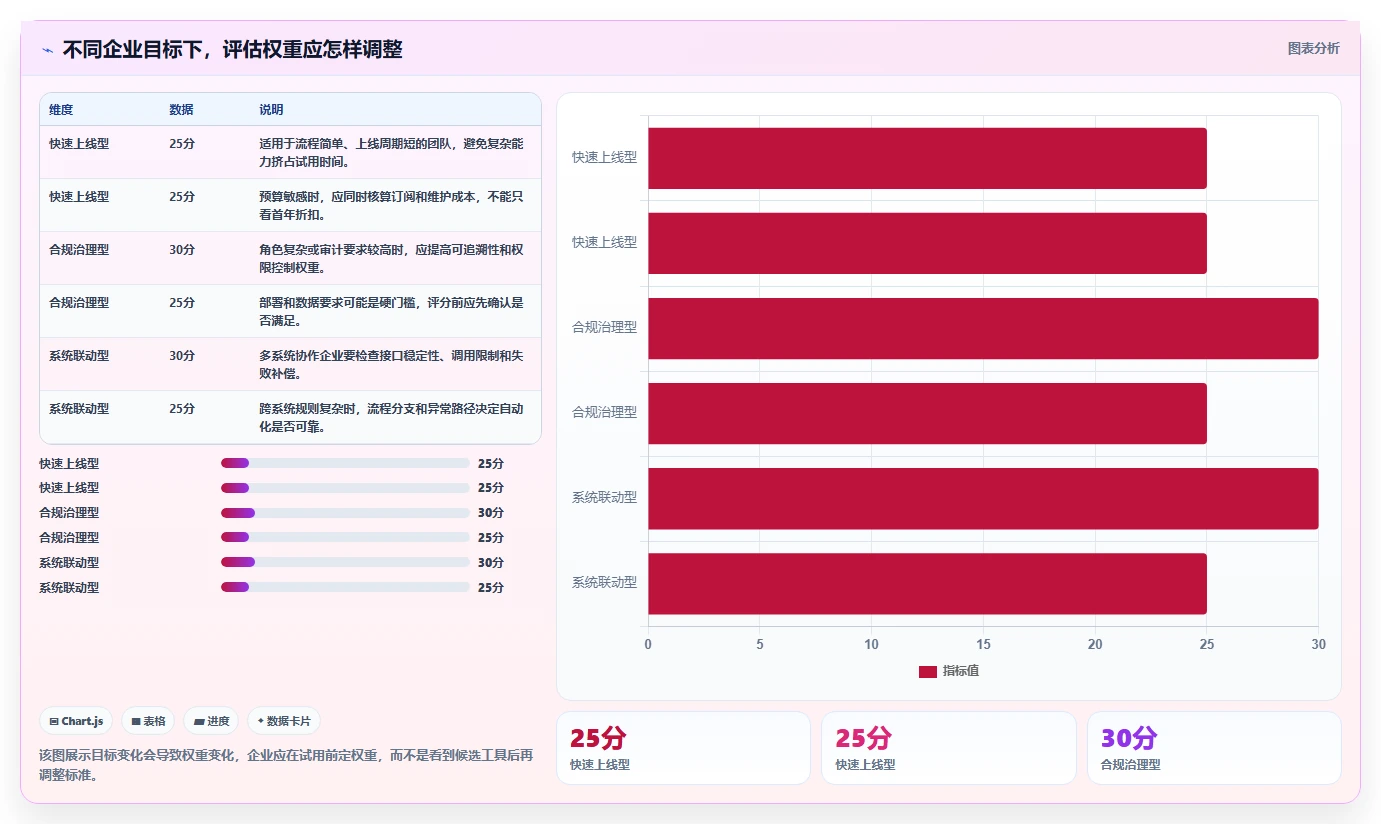The height and width of the screenshot is (824, 1381).
Task: Click the 系统联动型 chart bar reaching 25
Action: [927, 583]
